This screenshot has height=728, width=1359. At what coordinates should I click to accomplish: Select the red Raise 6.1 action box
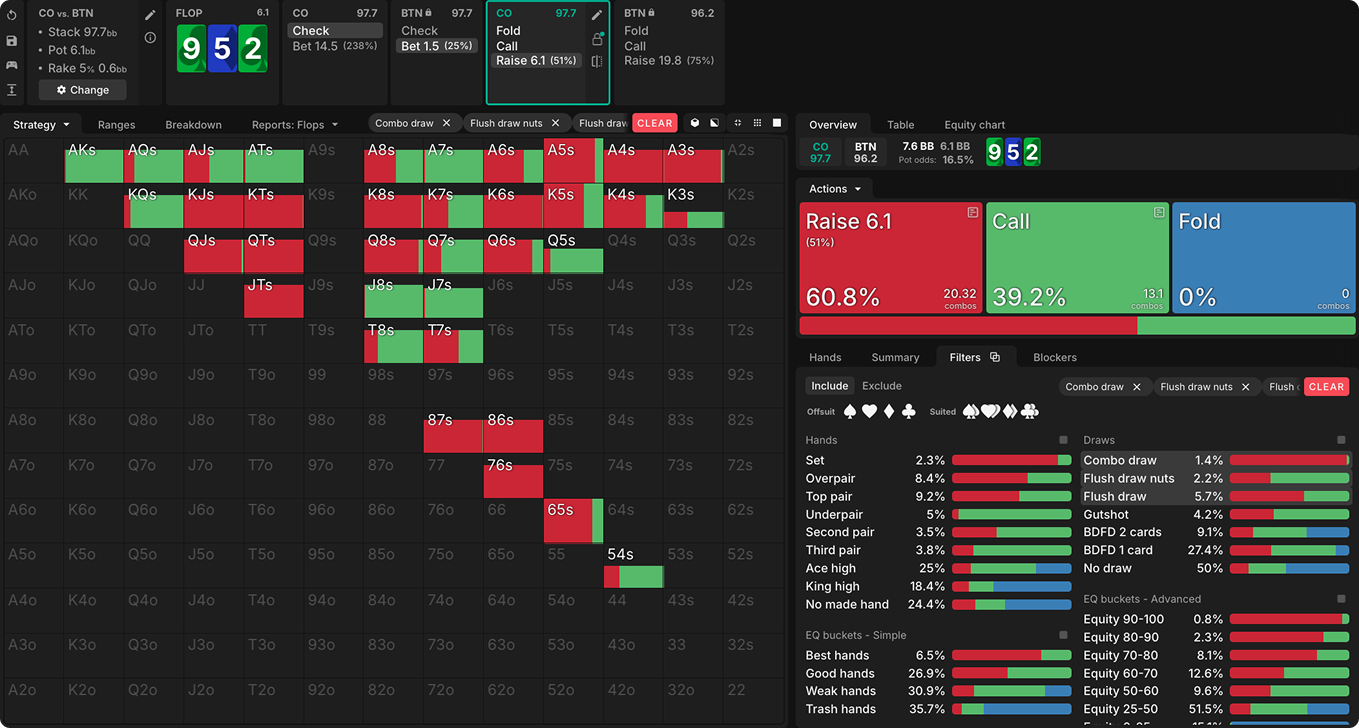coord(890,257)
